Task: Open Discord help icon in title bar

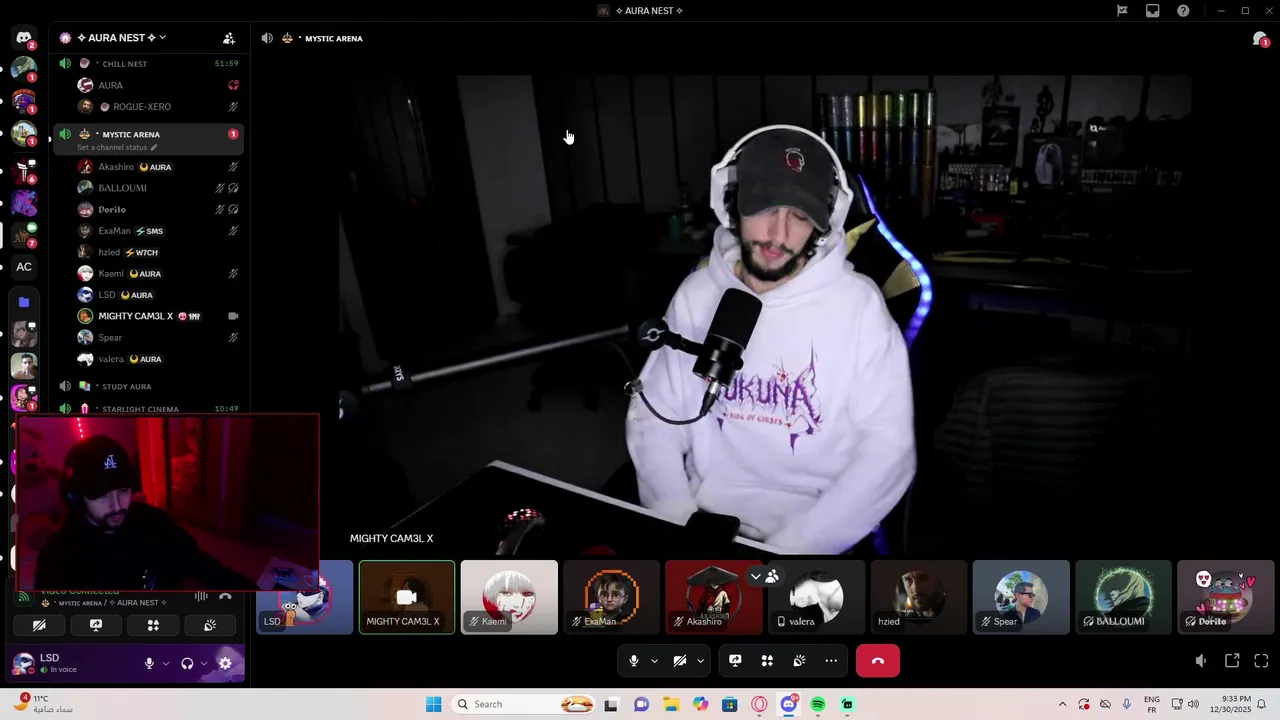Action: [x=1184, y=11]
